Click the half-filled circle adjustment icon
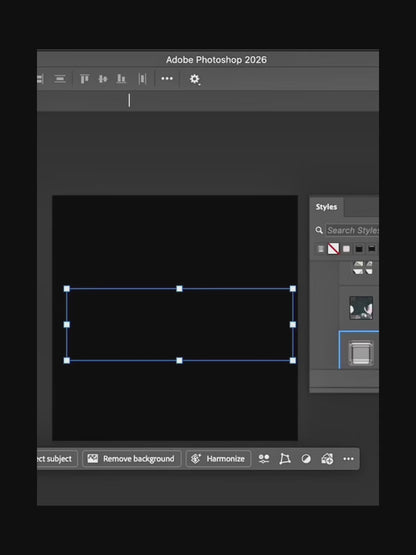This screenshot has width=416, height=555. (x=306, y=459)
